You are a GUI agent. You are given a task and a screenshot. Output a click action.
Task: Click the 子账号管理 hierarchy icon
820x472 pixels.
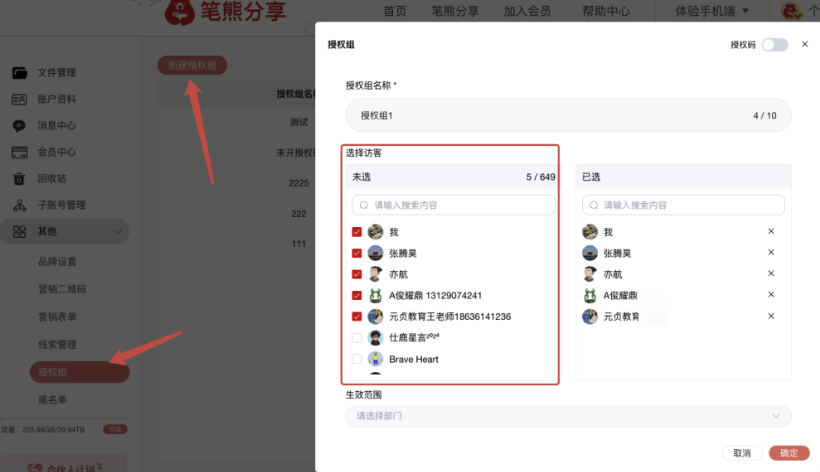click(x=19, y=205)
